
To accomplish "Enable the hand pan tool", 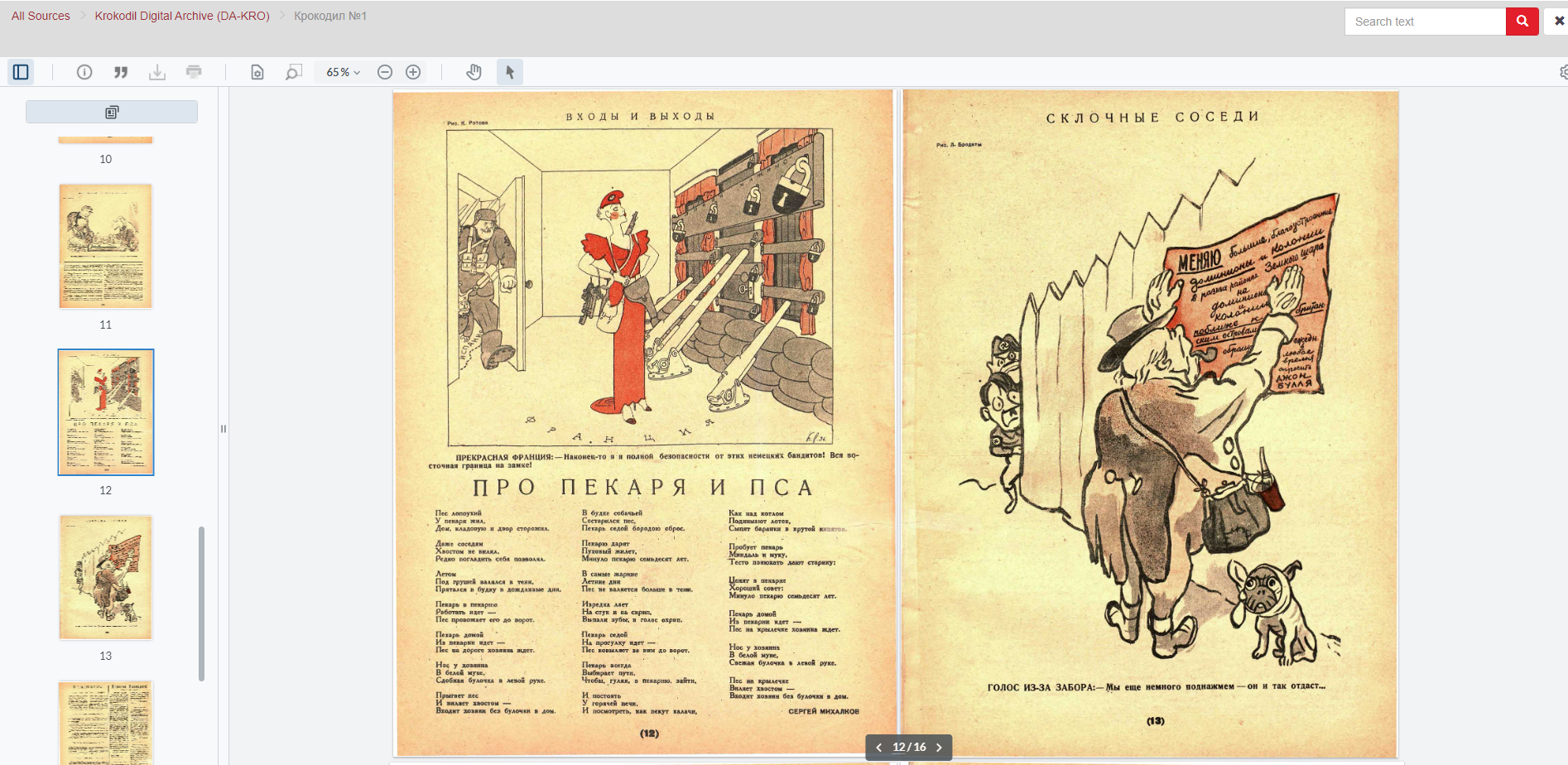I will coord(474,72).
